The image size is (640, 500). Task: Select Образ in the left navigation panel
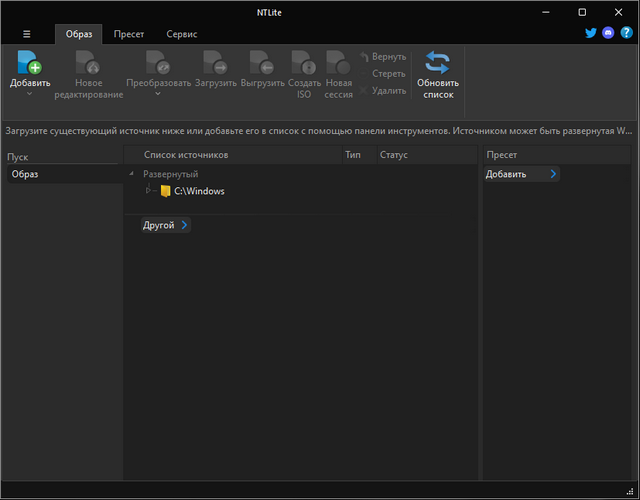coord(25,174)
